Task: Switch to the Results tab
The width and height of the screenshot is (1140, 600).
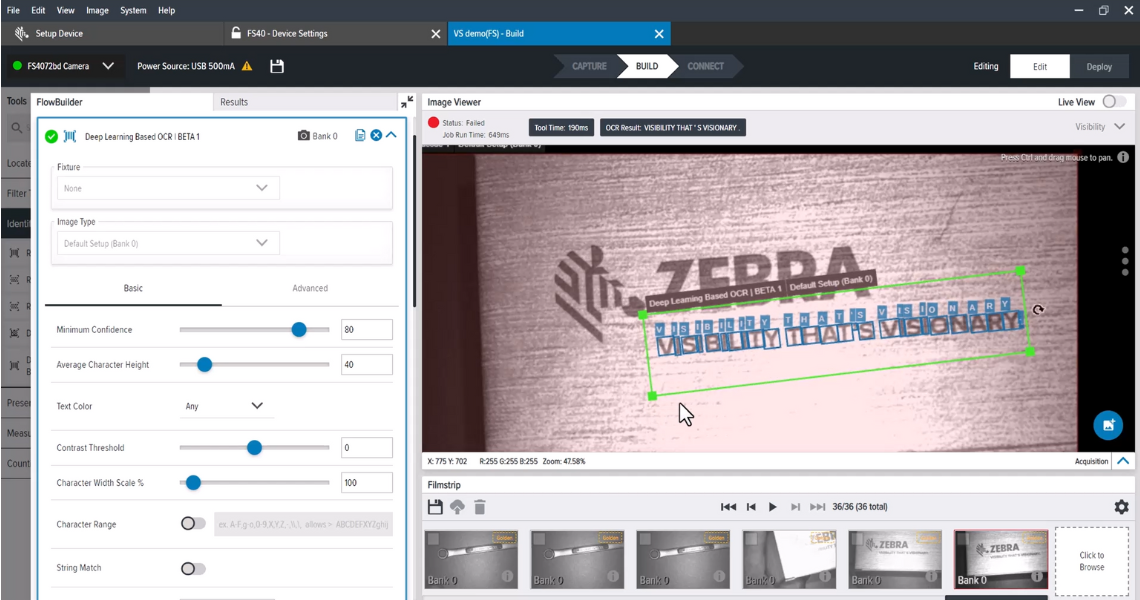Action: [234, 102]
